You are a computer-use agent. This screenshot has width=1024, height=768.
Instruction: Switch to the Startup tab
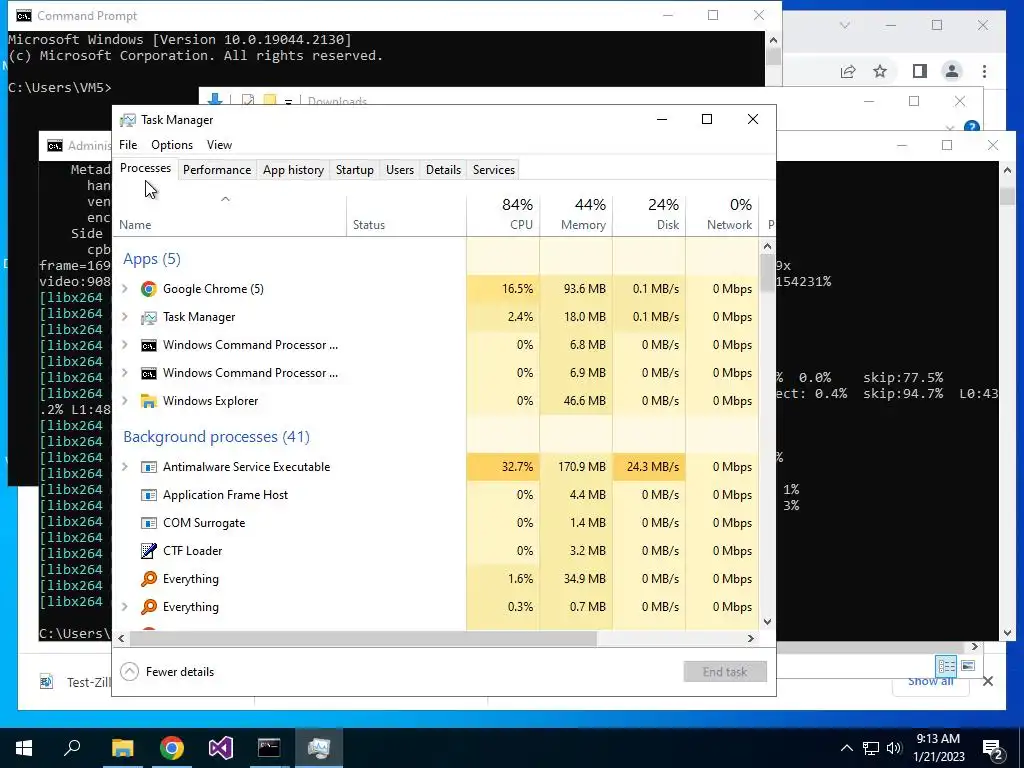pos(355,170)
